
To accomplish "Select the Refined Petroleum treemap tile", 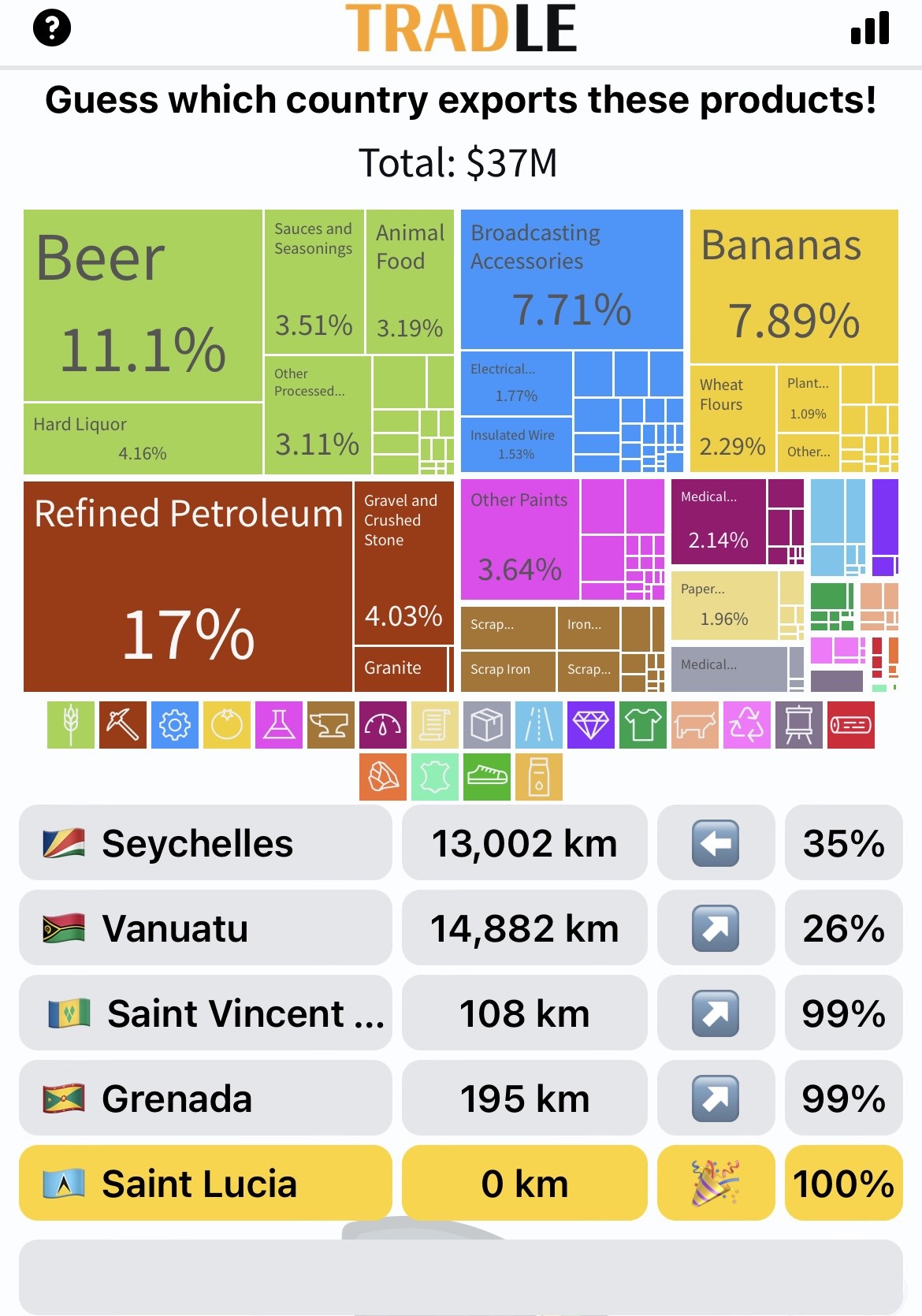I will coord(188,586).
